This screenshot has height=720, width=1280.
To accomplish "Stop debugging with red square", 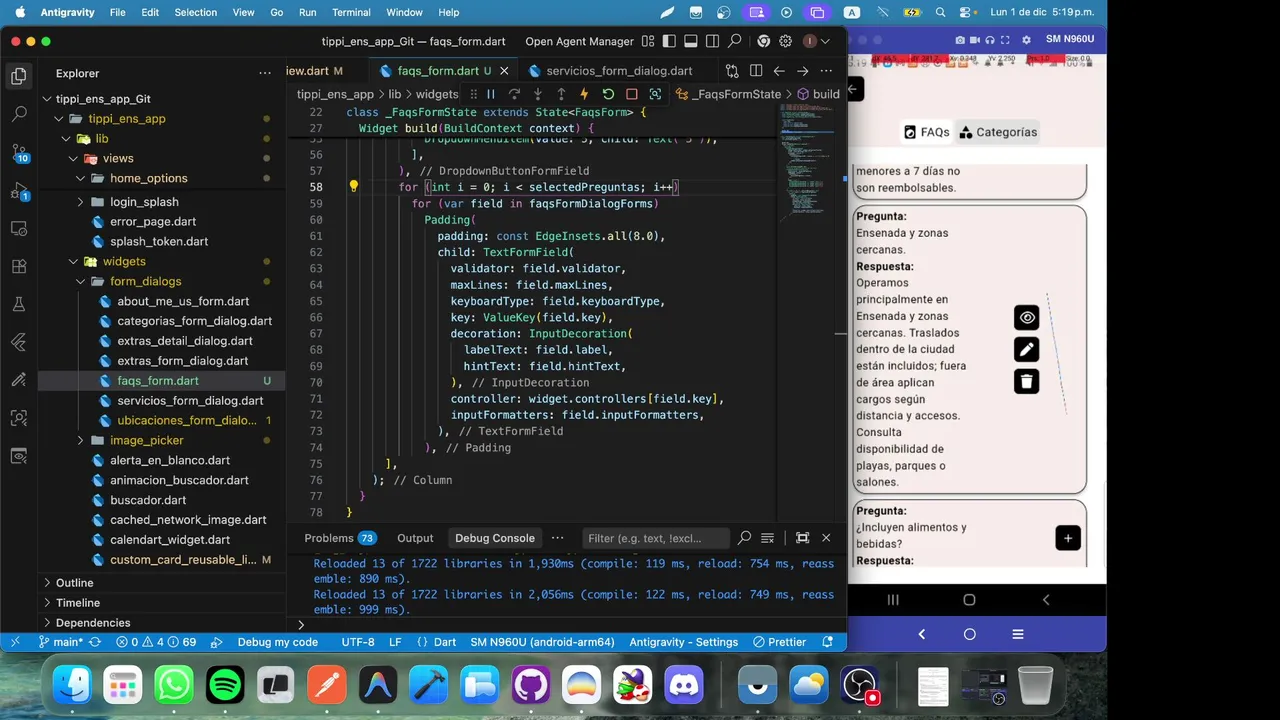I will coord(631,94).
